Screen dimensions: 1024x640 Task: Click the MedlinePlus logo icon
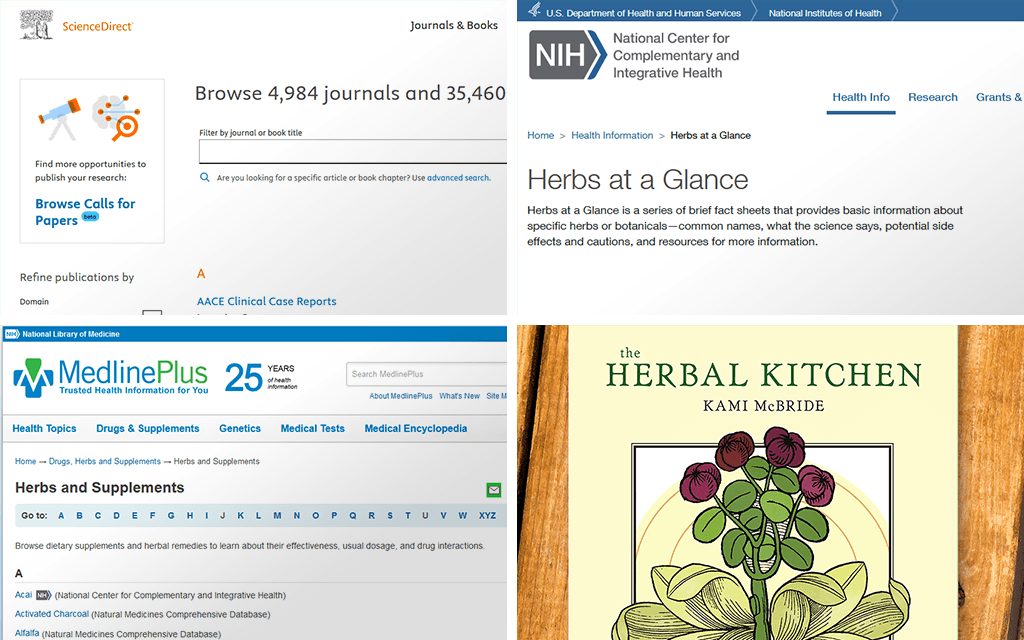click(x=34, y=379)
